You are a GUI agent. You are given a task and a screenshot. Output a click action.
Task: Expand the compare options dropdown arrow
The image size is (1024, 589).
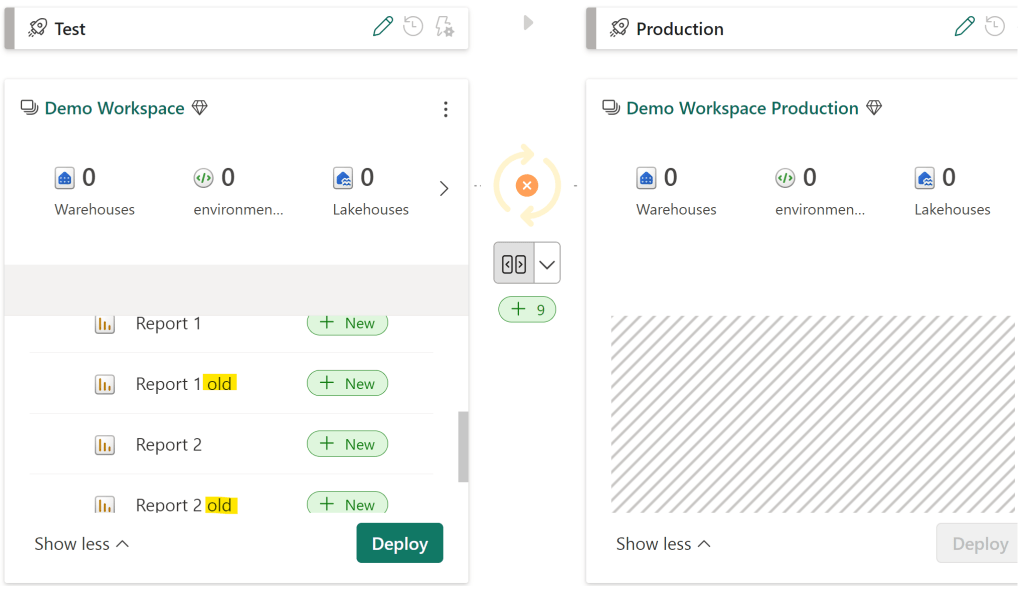click(547, 264)
